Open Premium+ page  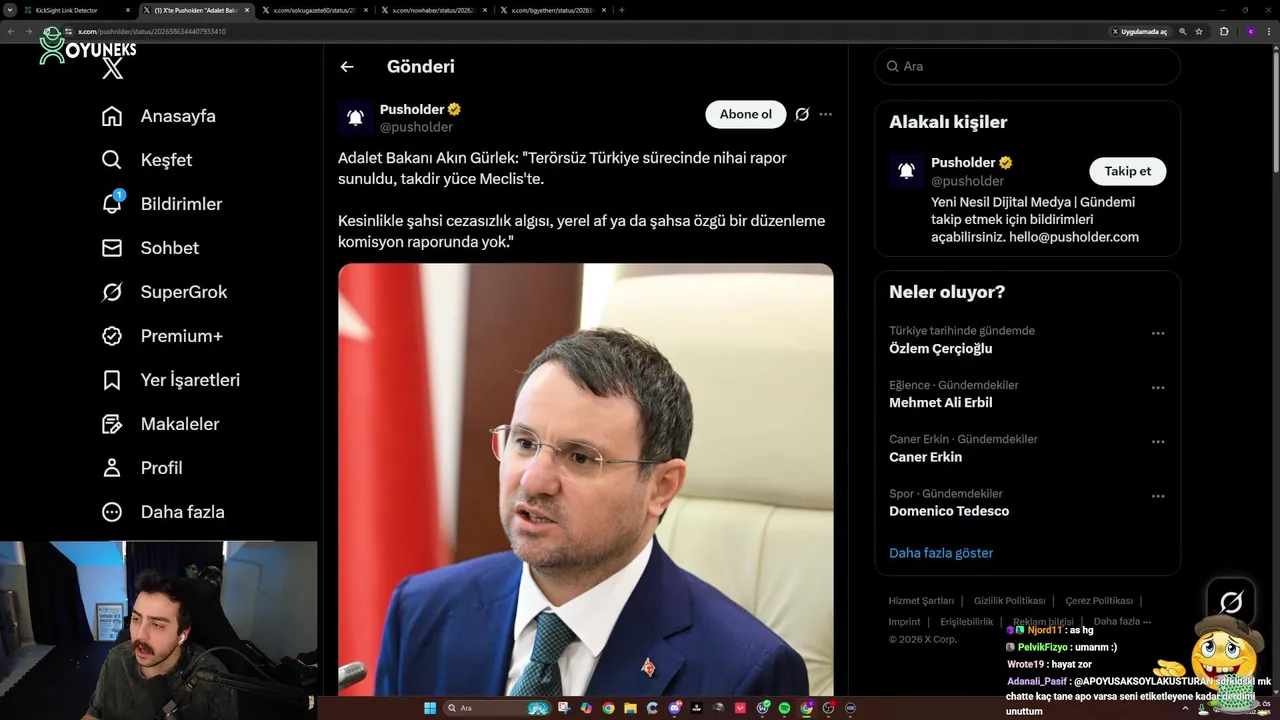pos(162,336)
